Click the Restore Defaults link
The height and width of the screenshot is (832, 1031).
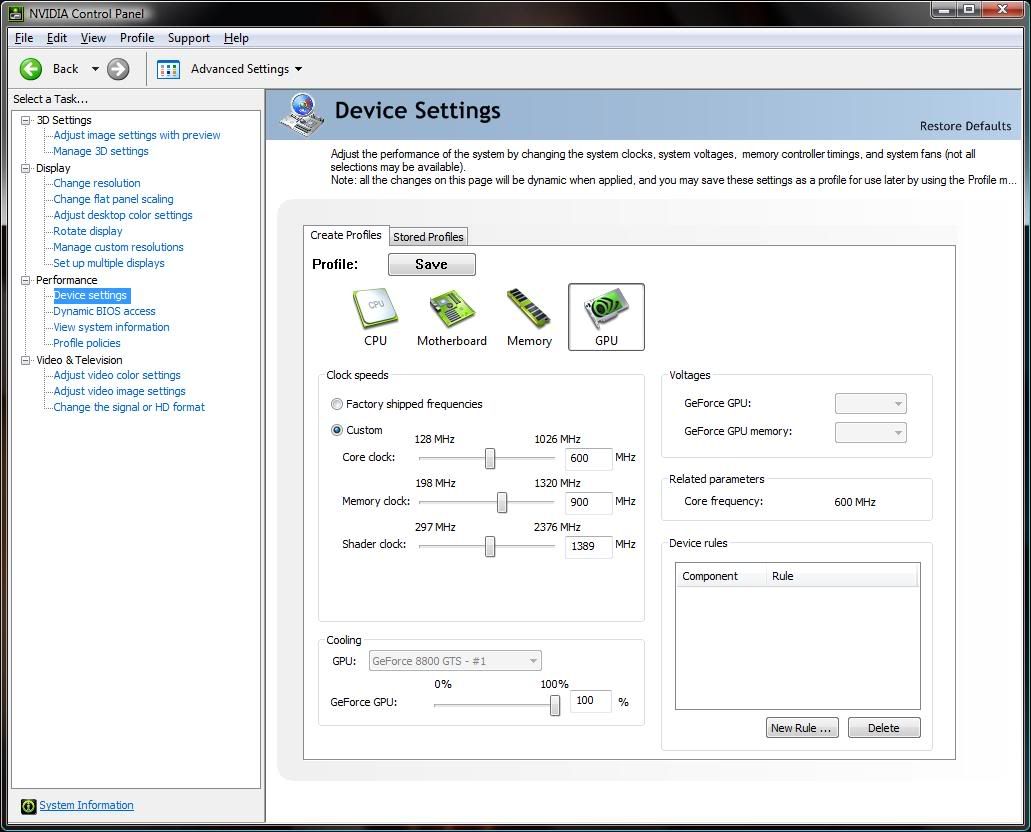[965, 126]
